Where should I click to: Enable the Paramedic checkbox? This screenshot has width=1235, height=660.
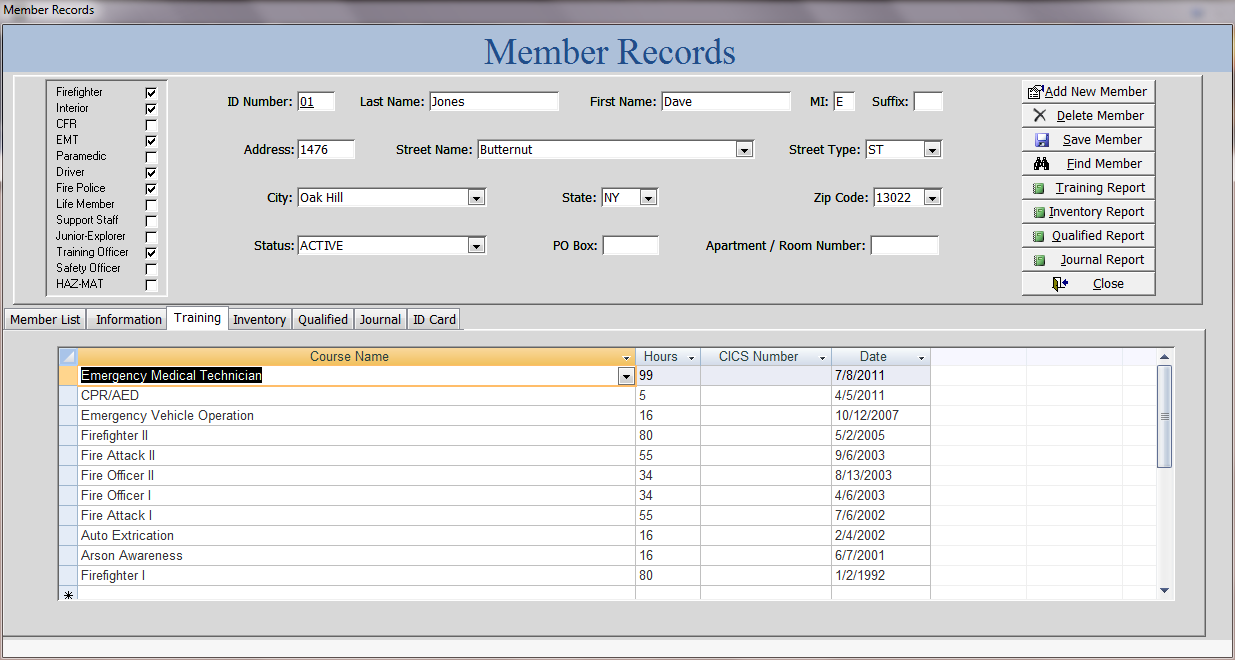click(151, 157)
